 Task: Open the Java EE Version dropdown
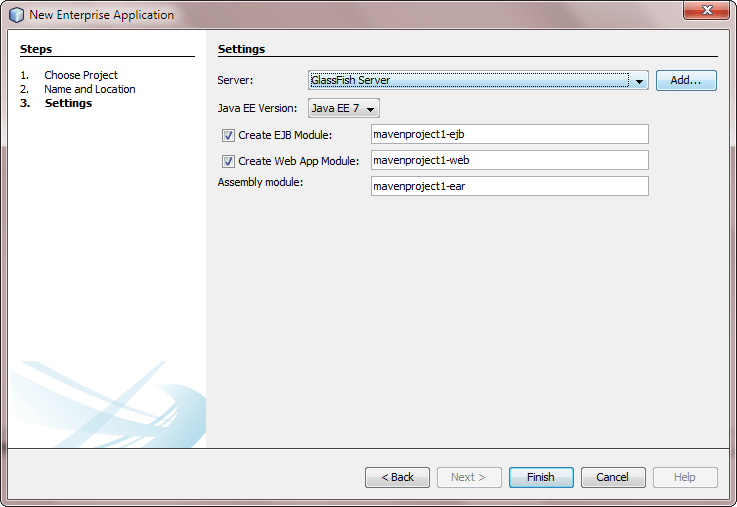pos(343,108)
